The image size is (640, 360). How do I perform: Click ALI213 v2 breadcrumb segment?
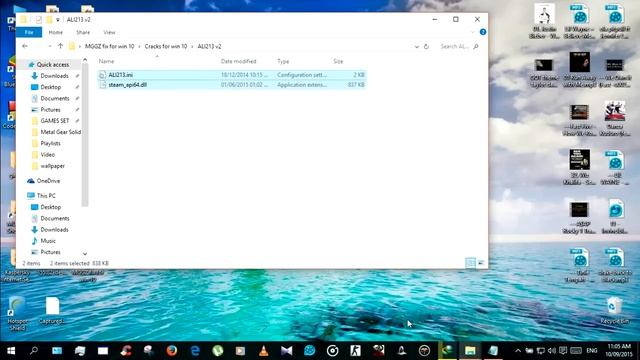(209, 47)
